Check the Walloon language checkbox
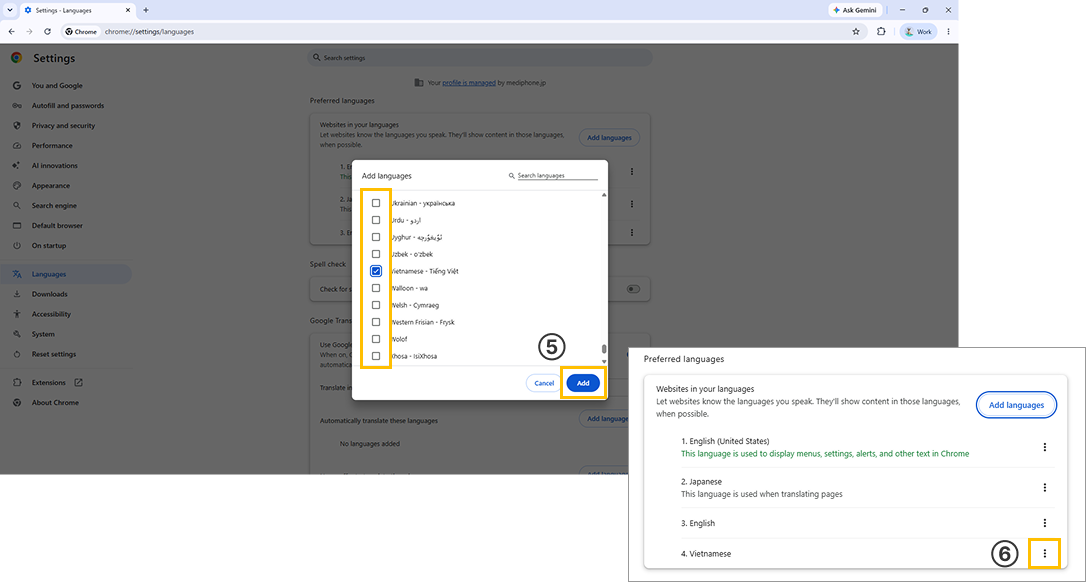This screenshot has height=582, width=1086. click(376, 288)
